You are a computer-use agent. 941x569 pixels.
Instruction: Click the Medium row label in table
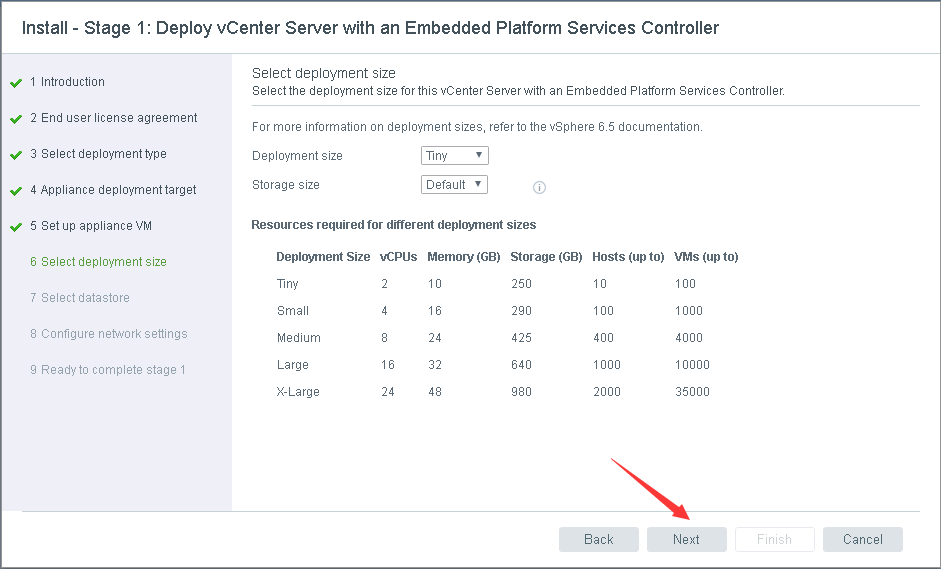tap(299, 338)
